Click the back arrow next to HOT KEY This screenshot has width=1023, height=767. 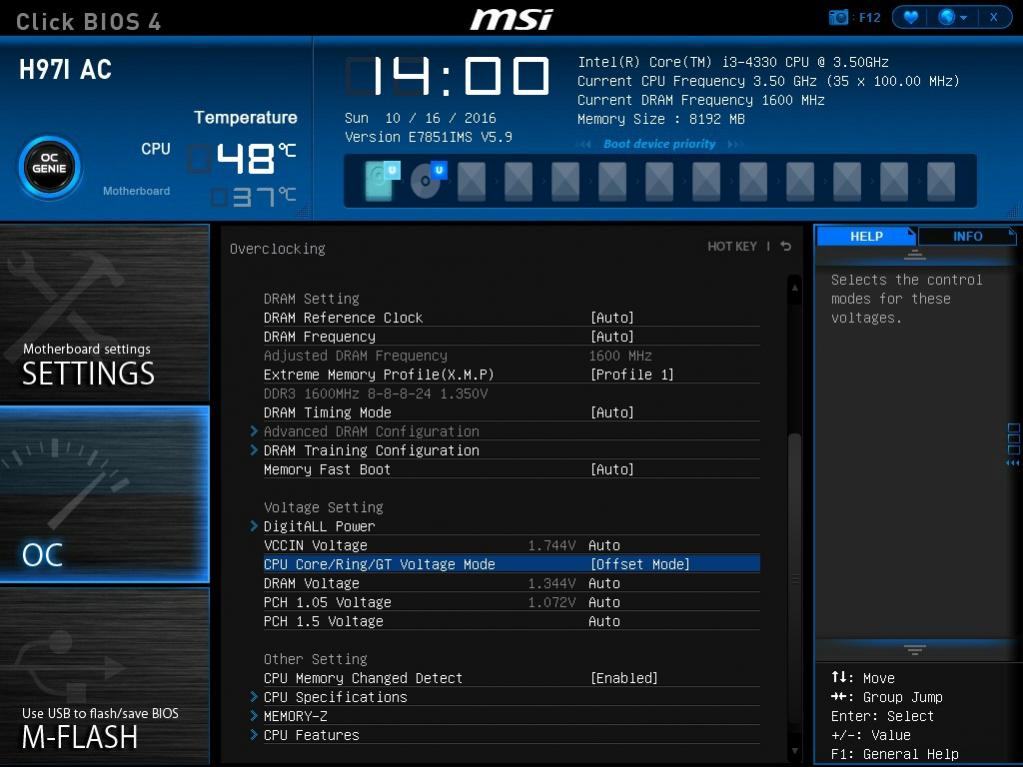[x=786, y=247]
